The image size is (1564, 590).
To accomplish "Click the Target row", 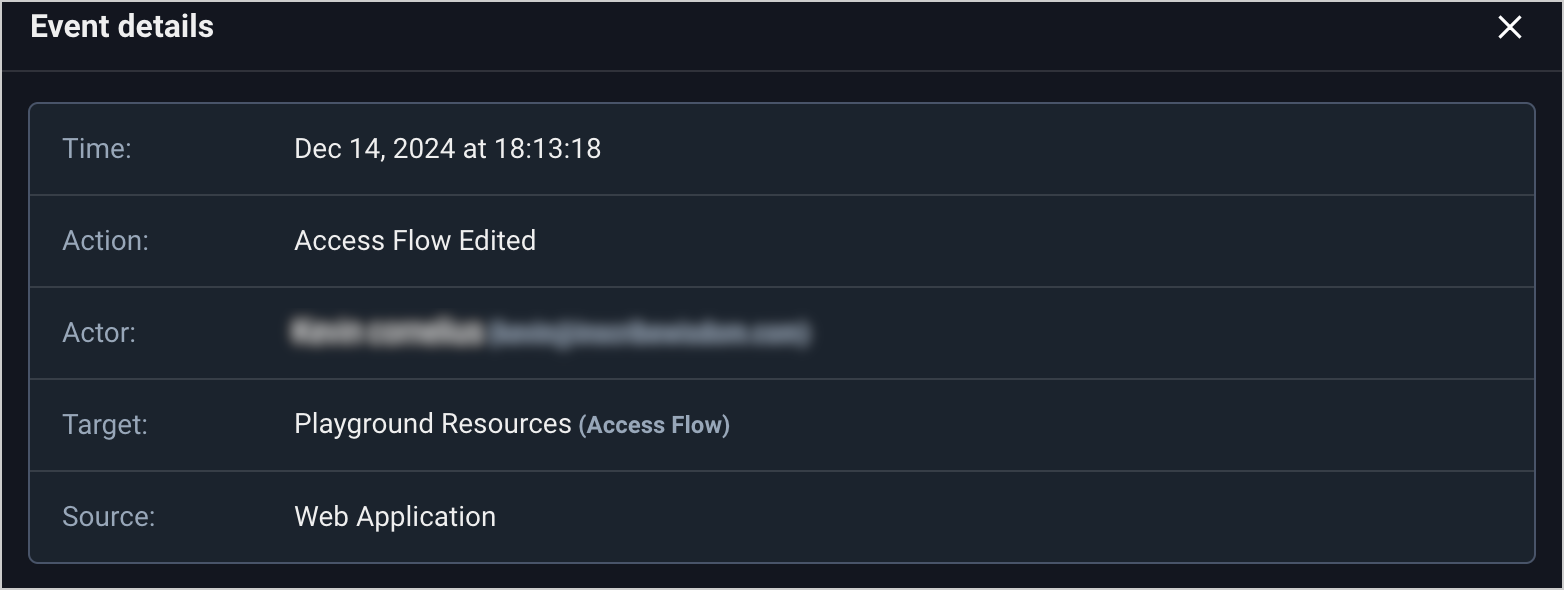I will point(1000,425).
